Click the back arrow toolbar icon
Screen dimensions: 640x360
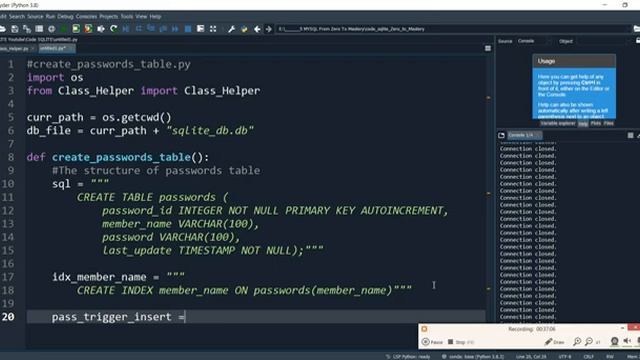[x=257, y=29]
